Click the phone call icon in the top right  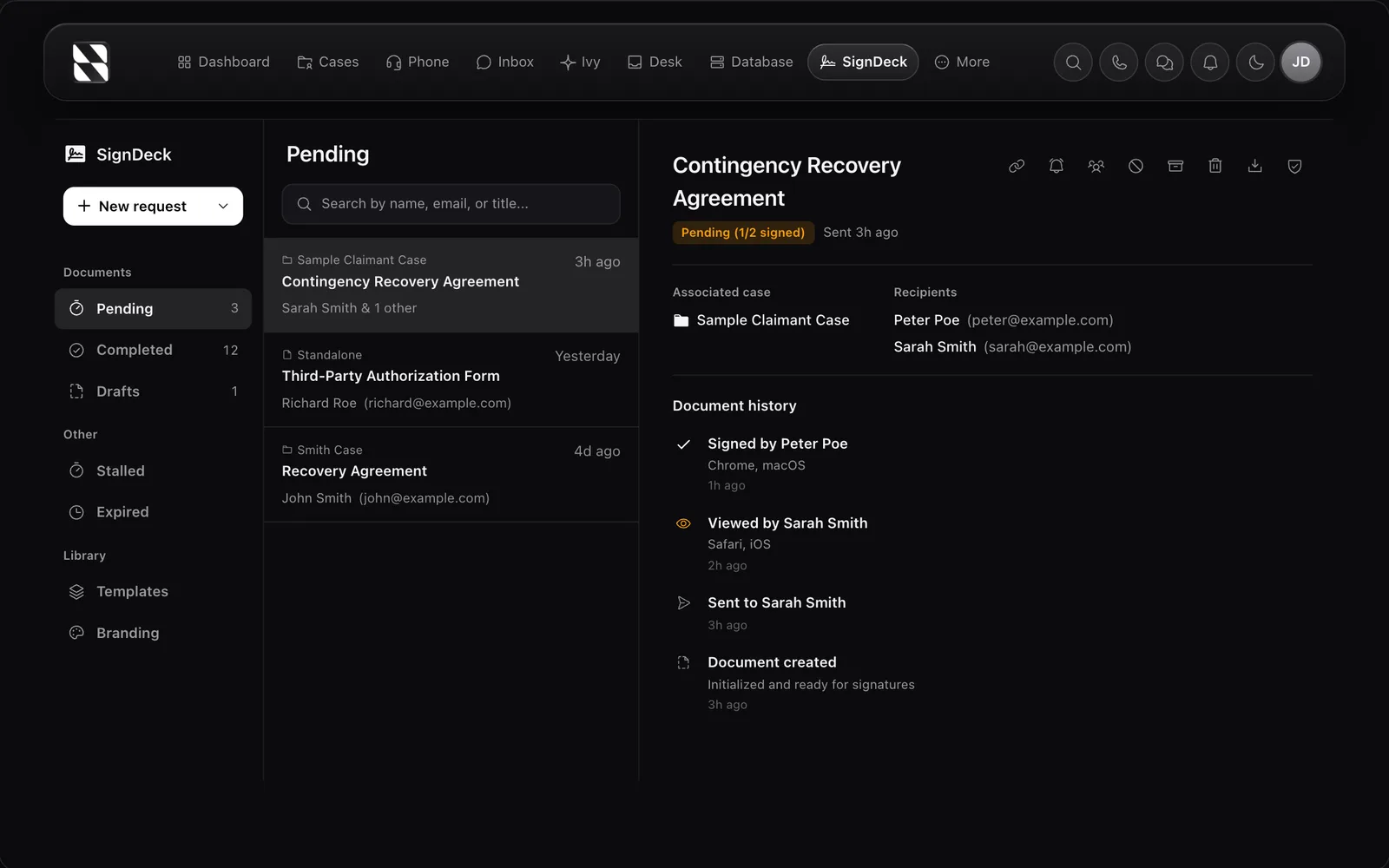[x=1119, y=62]
